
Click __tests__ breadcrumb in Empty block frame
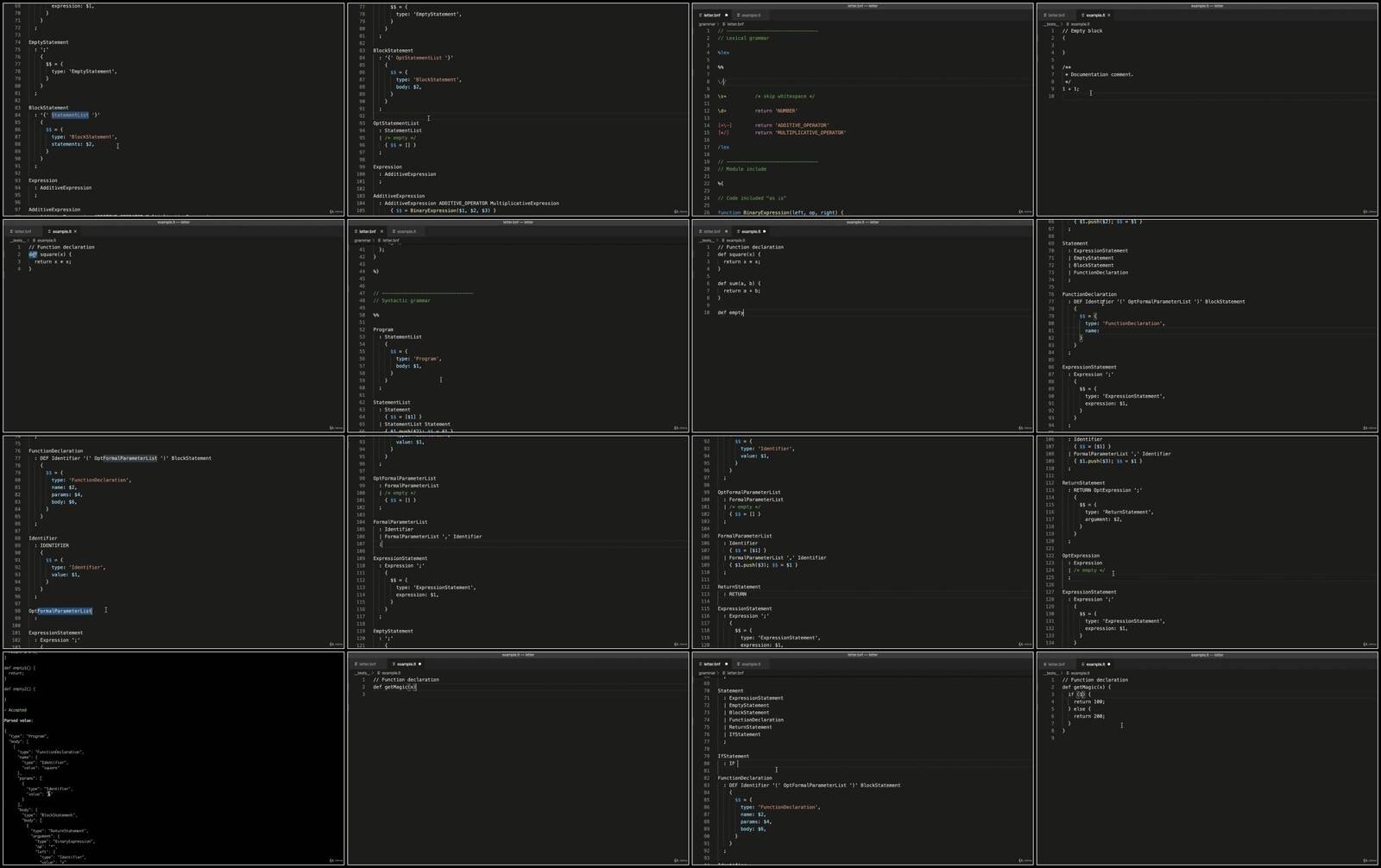click(1050, 24)
